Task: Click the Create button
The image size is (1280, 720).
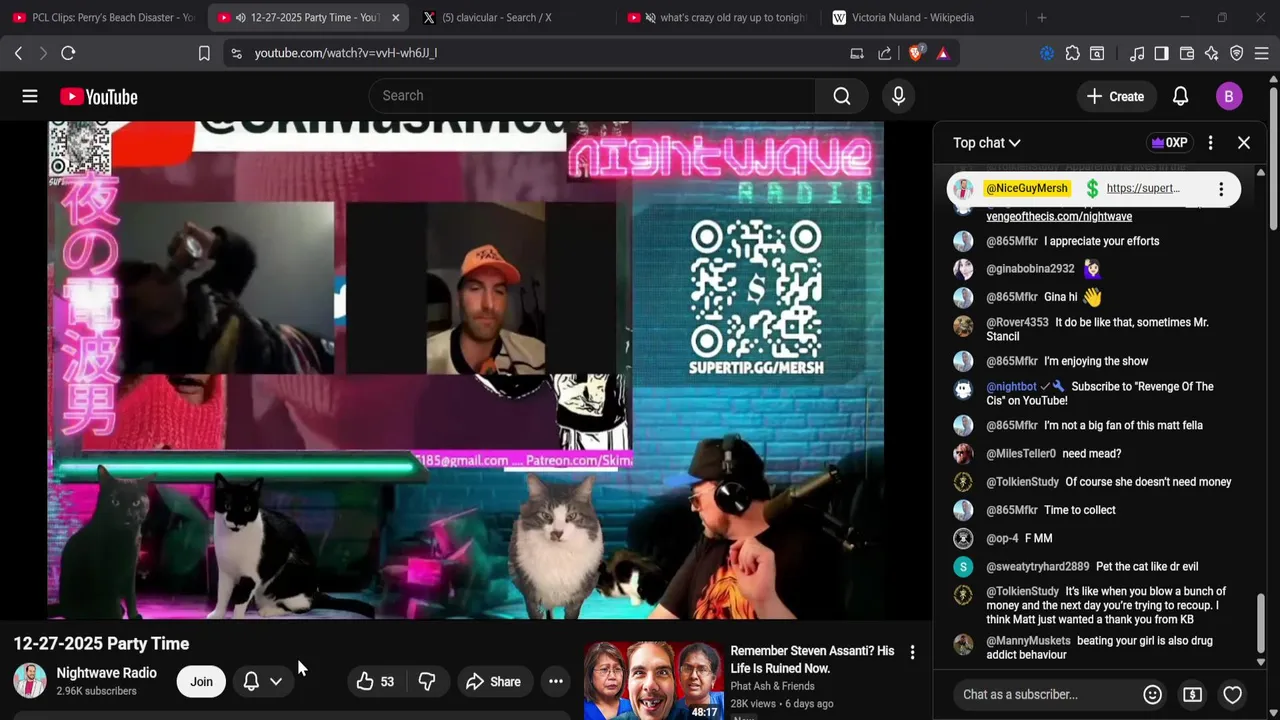Action: pos(1115,96)
